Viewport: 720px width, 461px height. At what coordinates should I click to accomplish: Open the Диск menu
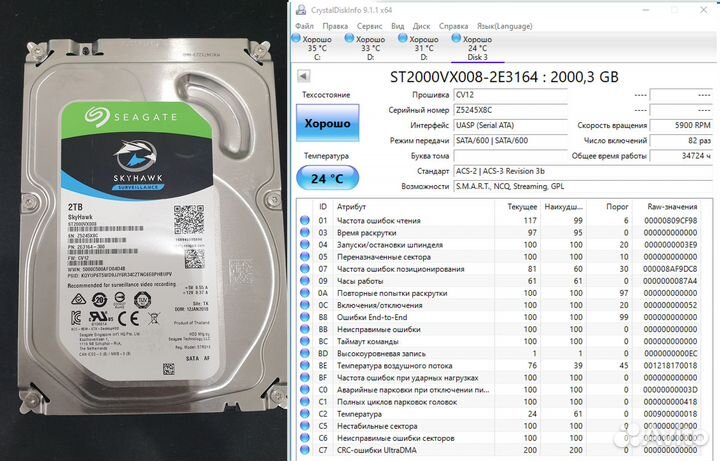tap(421, 26)
